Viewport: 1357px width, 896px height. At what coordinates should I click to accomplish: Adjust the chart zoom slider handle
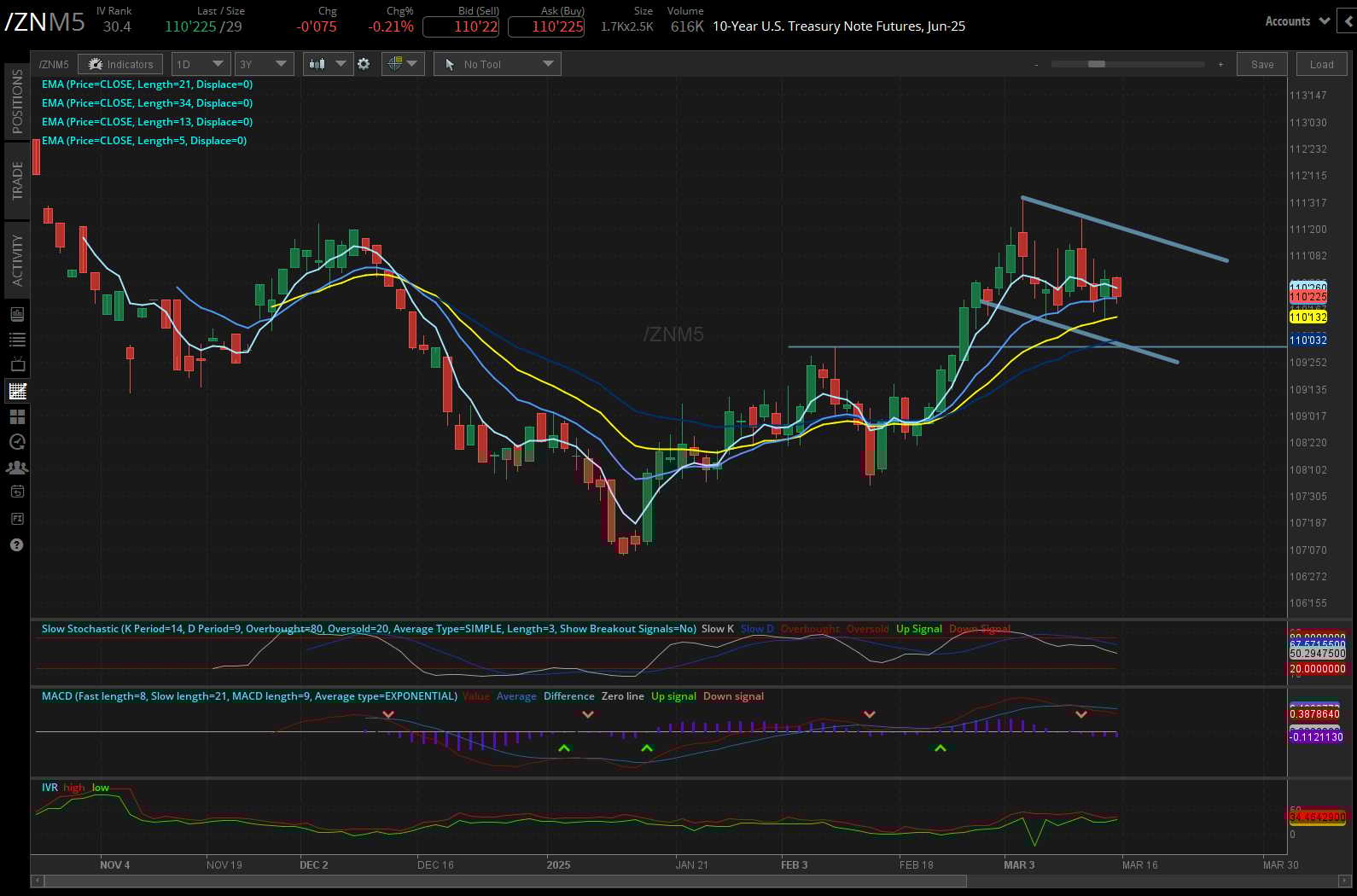coord(1097,64)
